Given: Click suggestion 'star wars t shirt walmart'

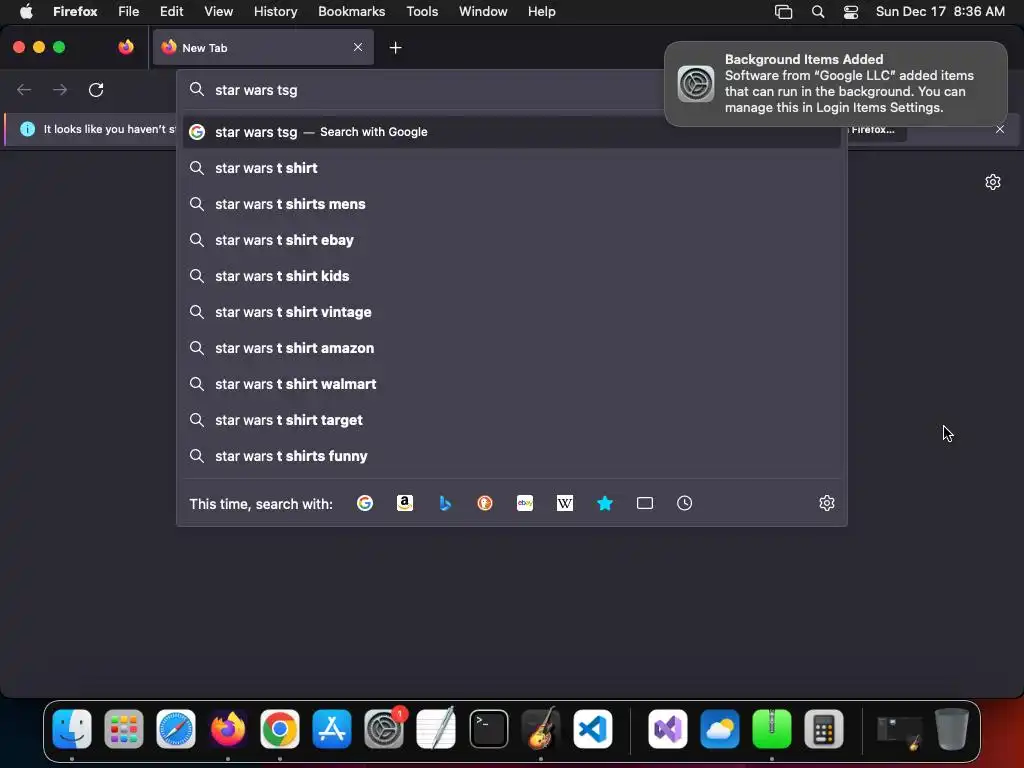Looking at the screenshot, I should 512,383.
